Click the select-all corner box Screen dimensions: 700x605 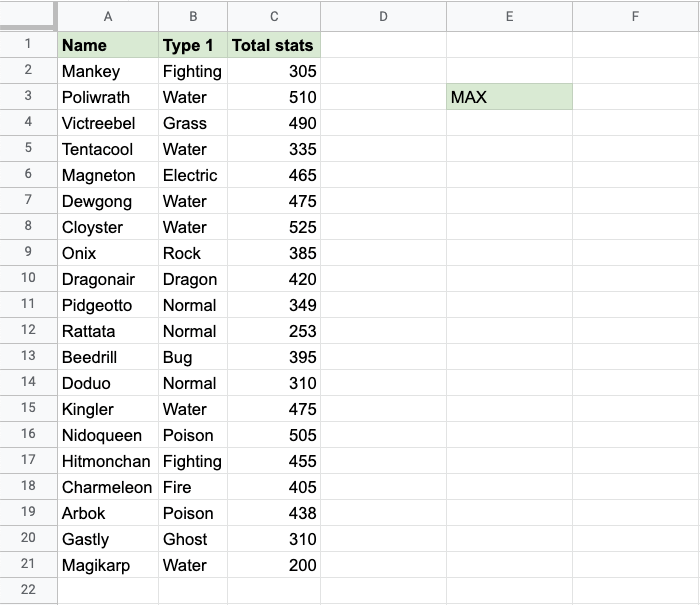click(28, 16)
